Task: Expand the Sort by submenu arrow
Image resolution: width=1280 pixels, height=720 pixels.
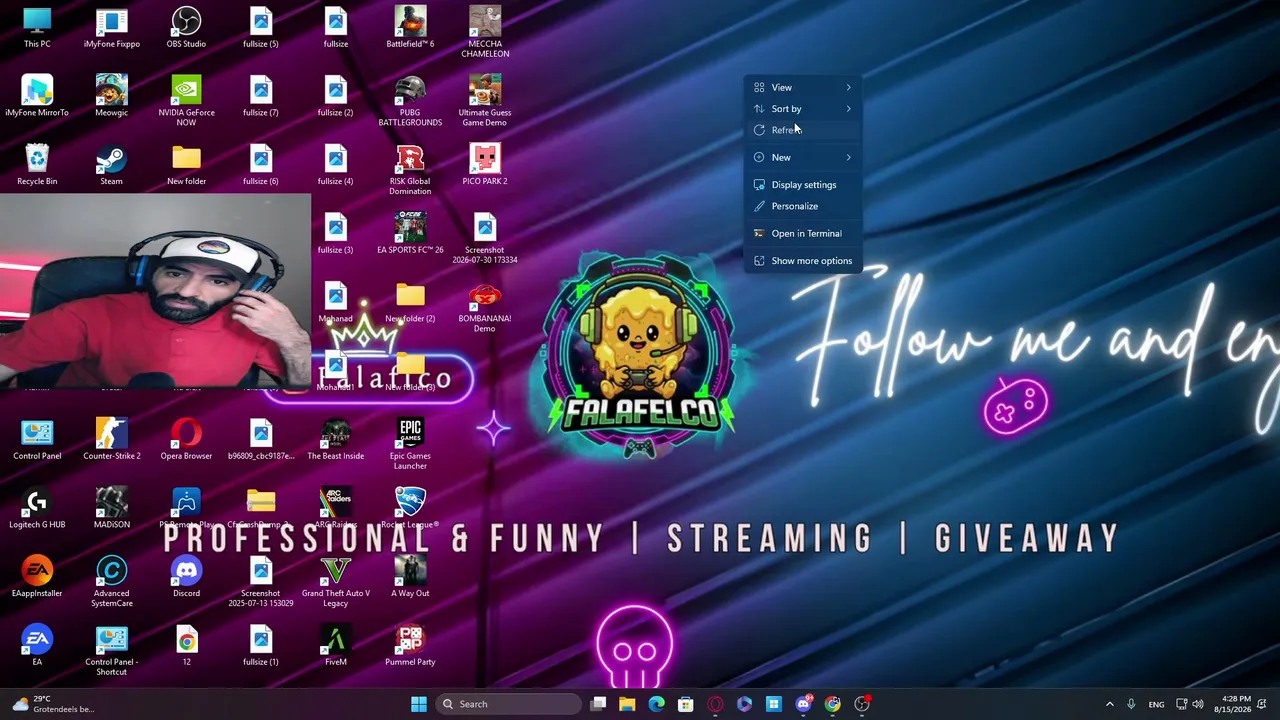Action: click(849, 109)
